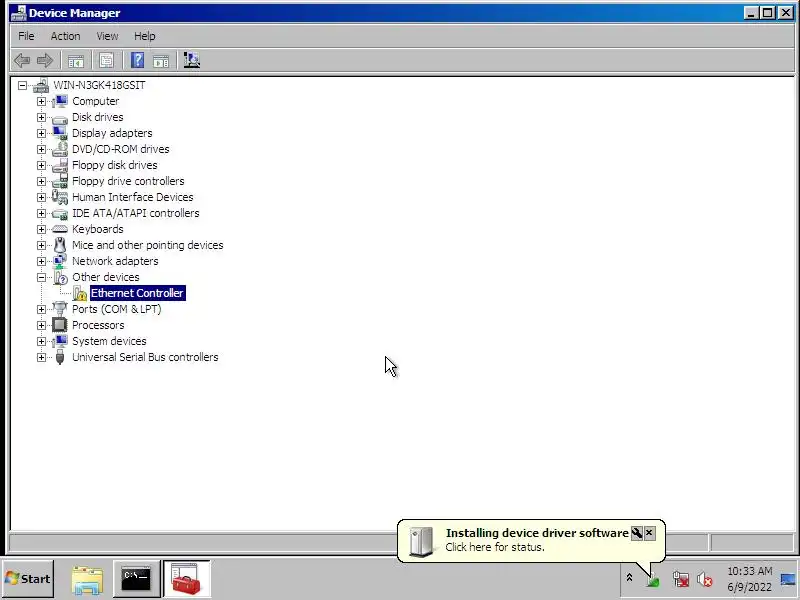This screenshot has width=800, height=600.
Task: Select the 'Keyboards' label
Action: click(x=97, y=229)
